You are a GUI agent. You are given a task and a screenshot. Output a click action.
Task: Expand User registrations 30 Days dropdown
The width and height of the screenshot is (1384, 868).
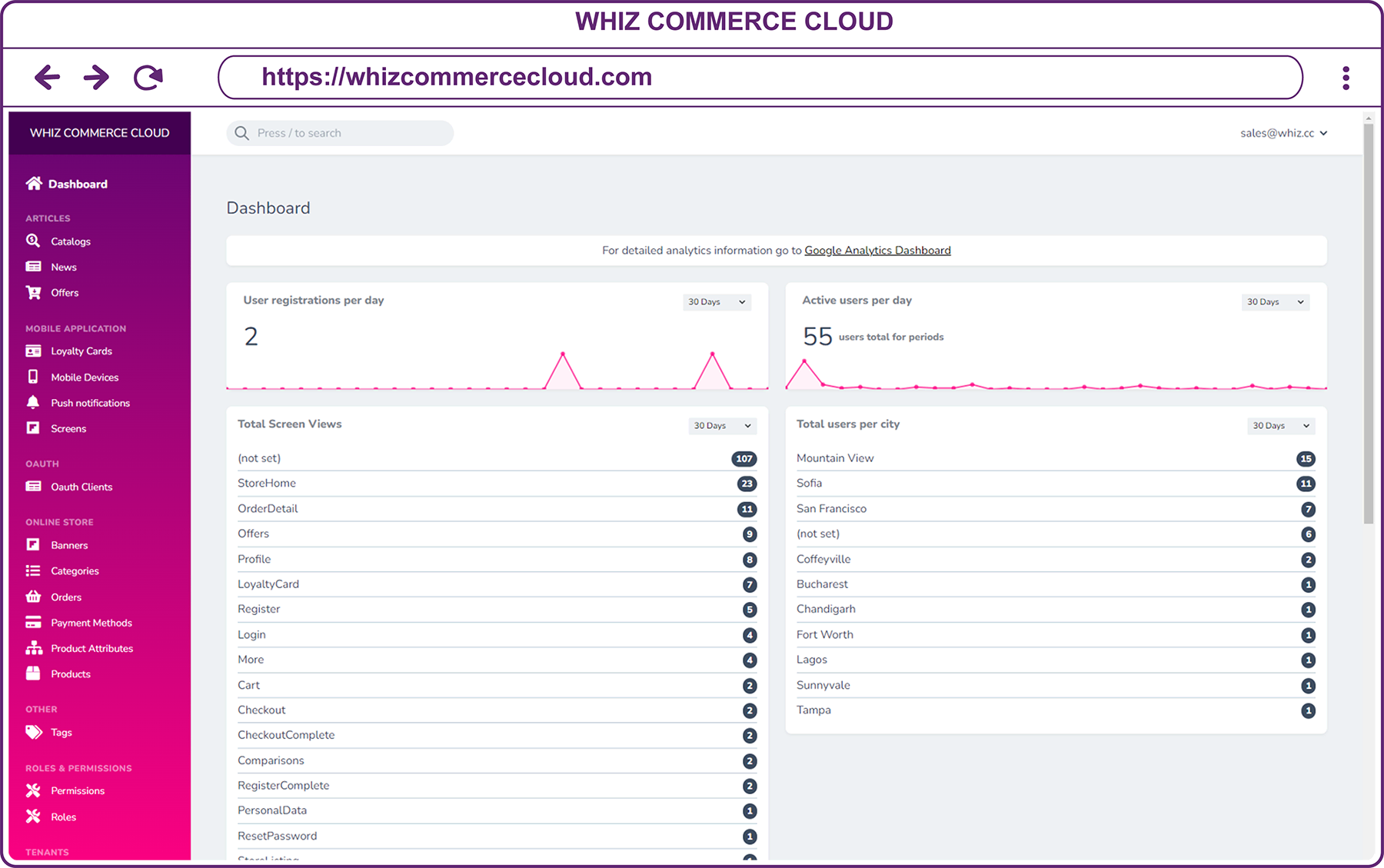click(717, 302)
